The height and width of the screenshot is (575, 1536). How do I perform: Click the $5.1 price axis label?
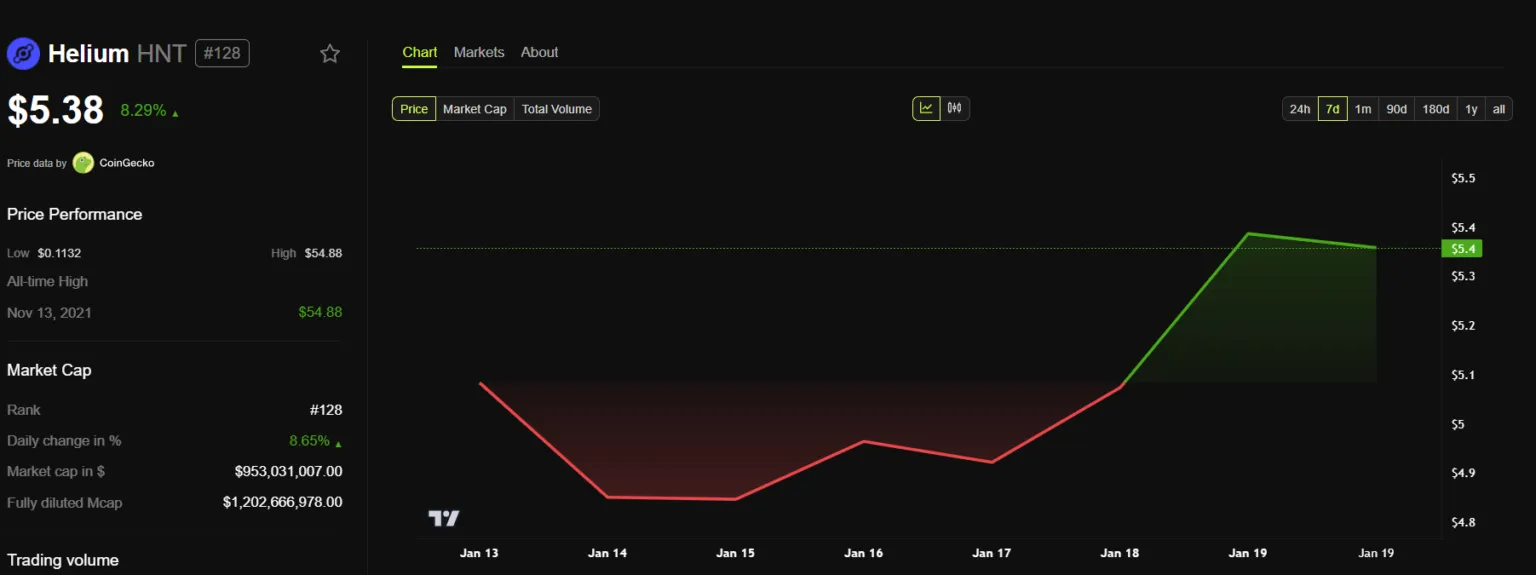click(1463, 375)
